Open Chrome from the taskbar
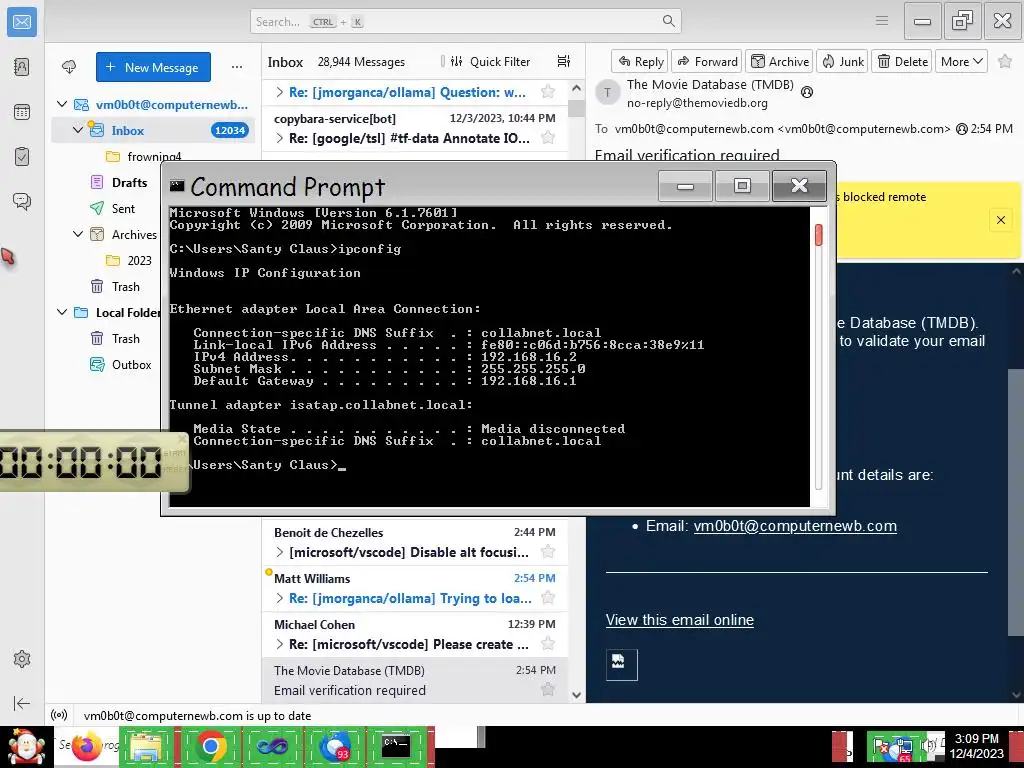Image resolution: width=1024 pixels, height=768 pixels. coord(210,747)
